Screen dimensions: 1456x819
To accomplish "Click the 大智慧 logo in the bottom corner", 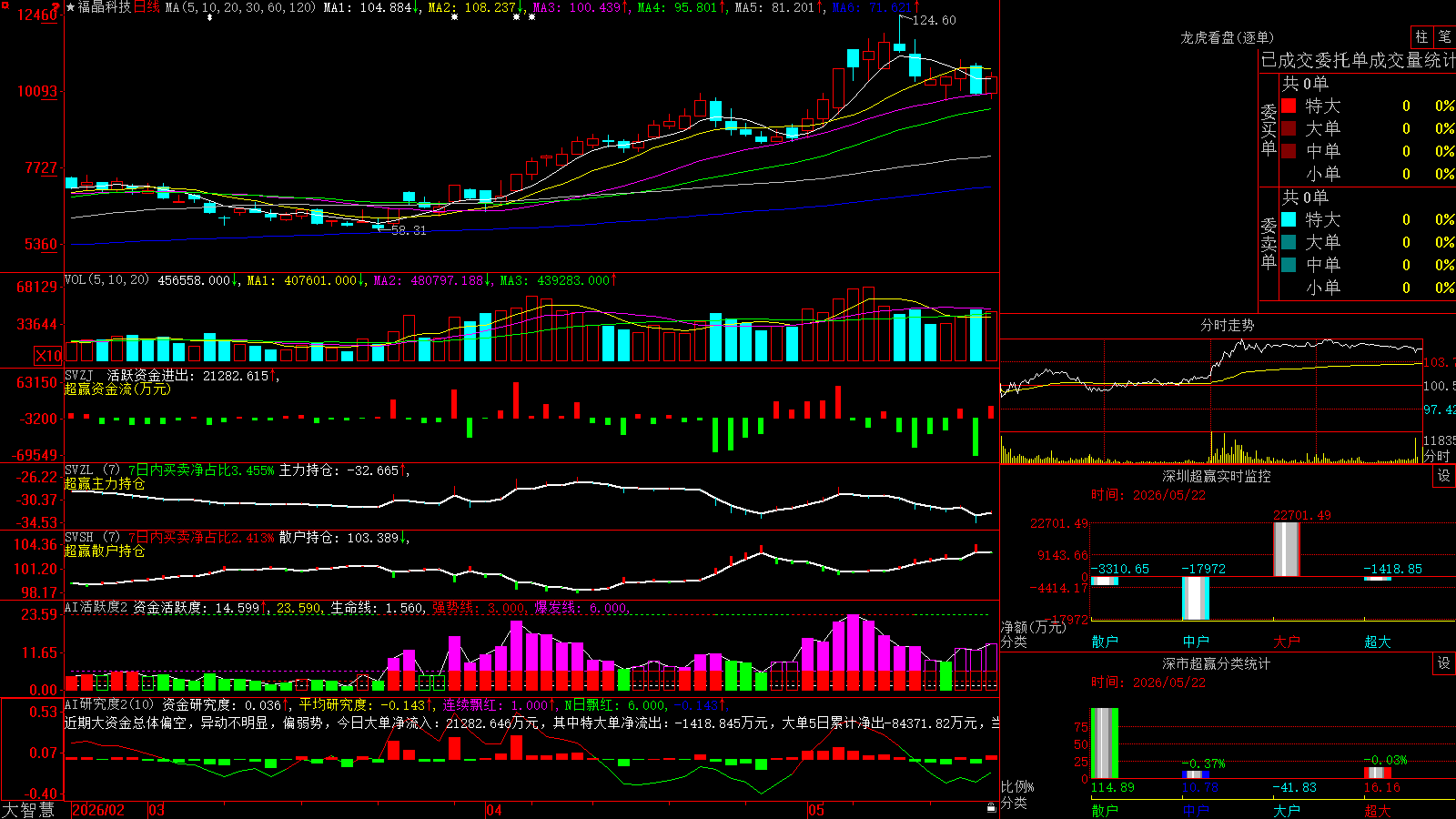I will point(28,810).
